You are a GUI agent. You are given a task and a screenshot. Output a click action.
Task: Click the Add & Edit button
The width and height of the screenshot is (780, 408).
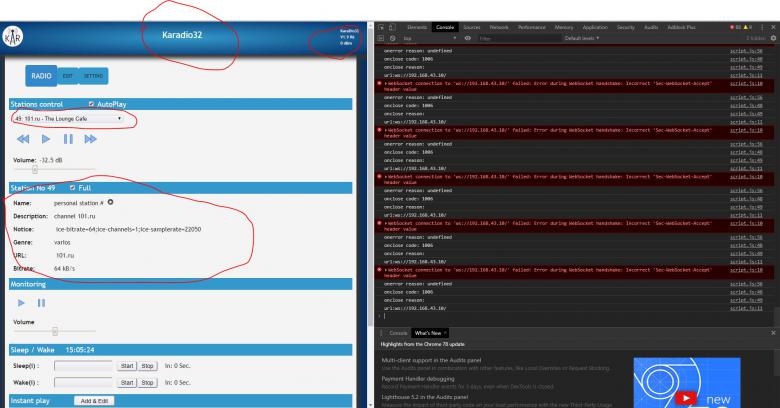coord(95,401)
